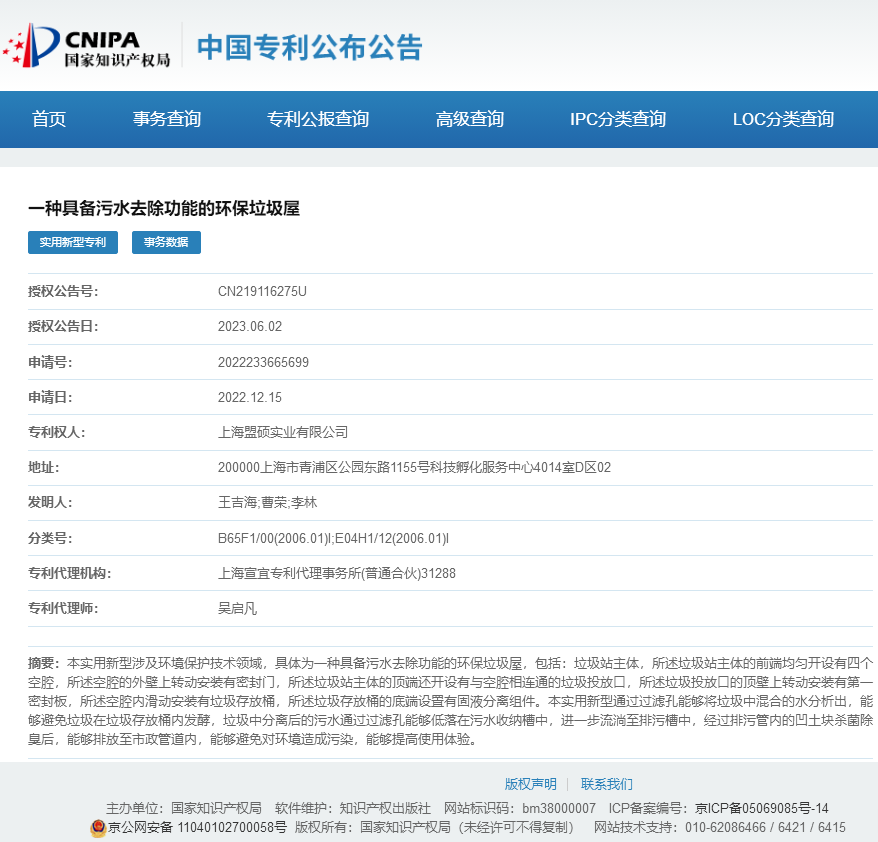
Task: Click the 事务数据 button
Action: (x=166, y=242)
